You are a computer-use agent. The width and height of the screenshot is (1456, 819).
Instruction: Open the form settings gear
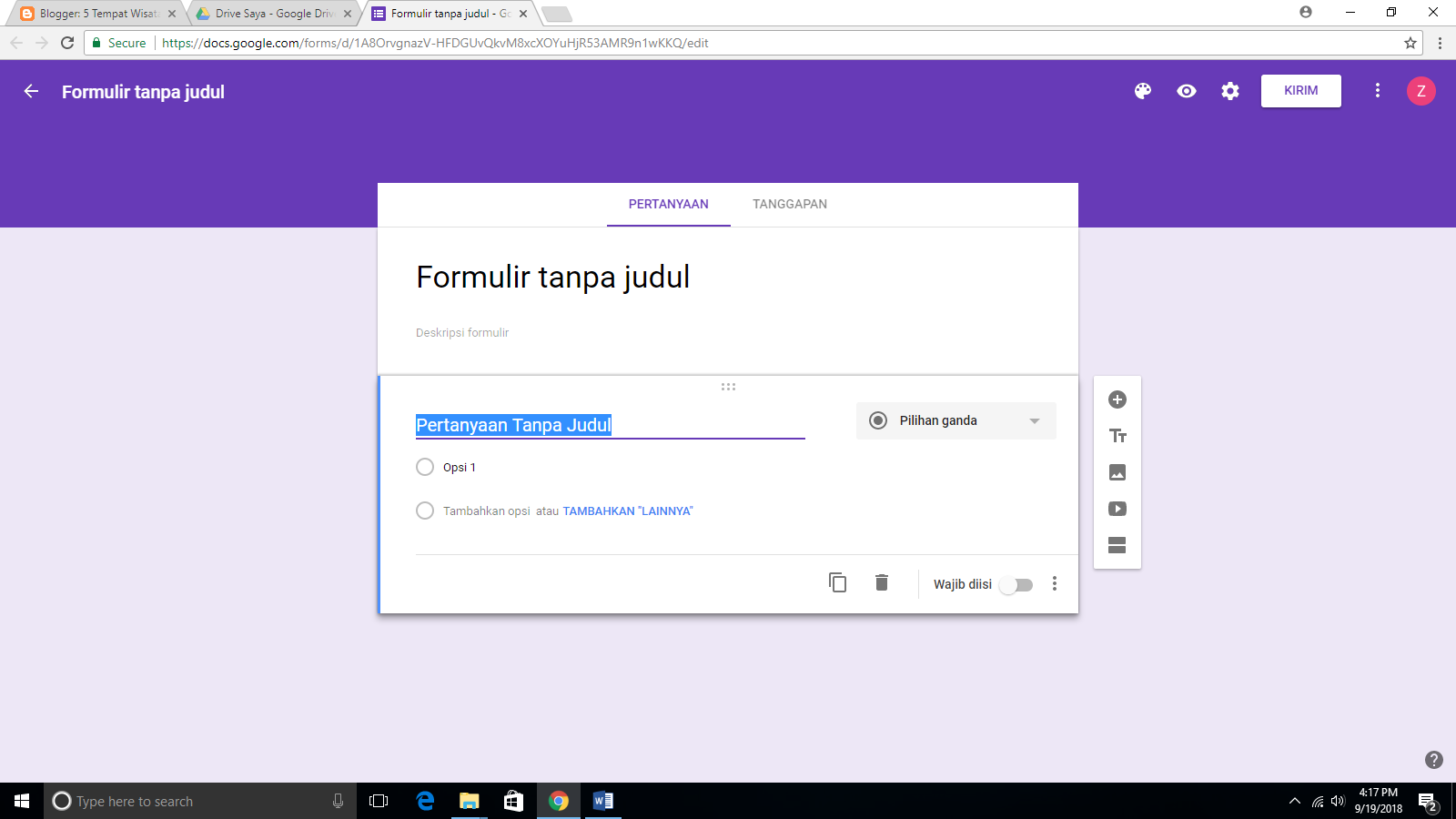[1229, 91]
